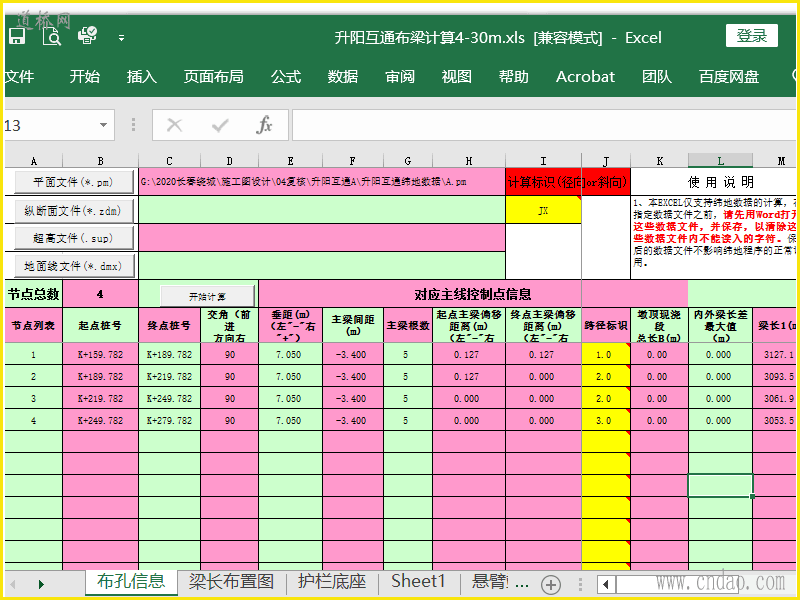
Task: Click the 纵断面文件(*.zdm) button
Action: [74, 211]
